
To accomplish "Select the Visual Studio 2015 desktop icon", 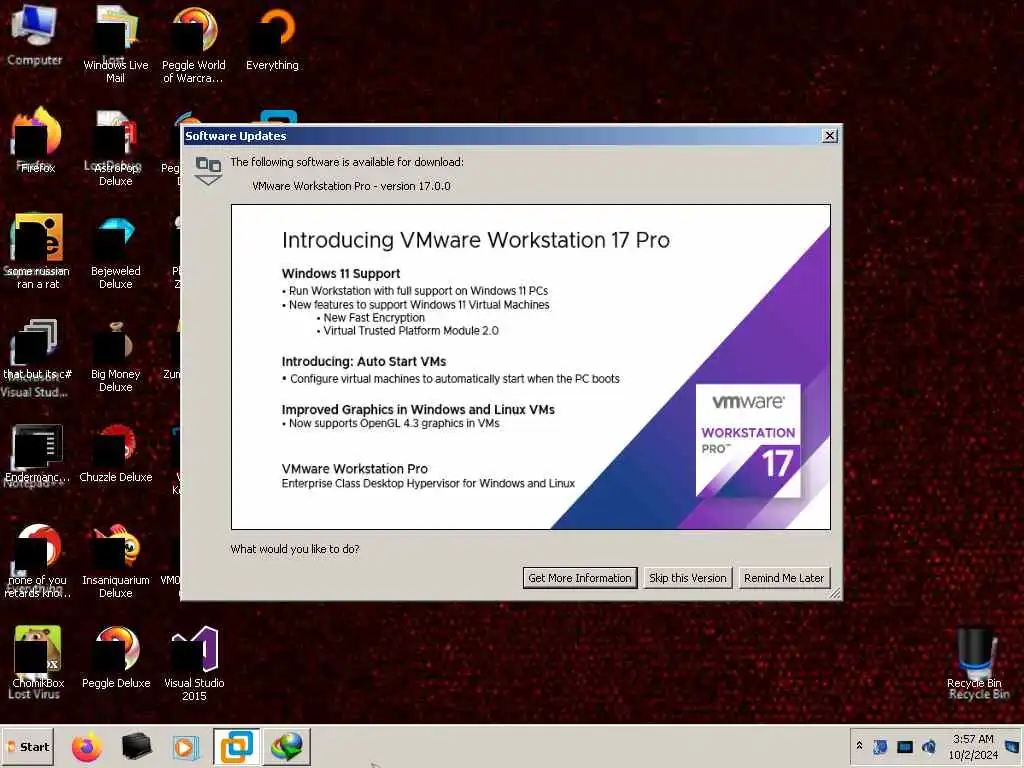I will pos(194,663).
